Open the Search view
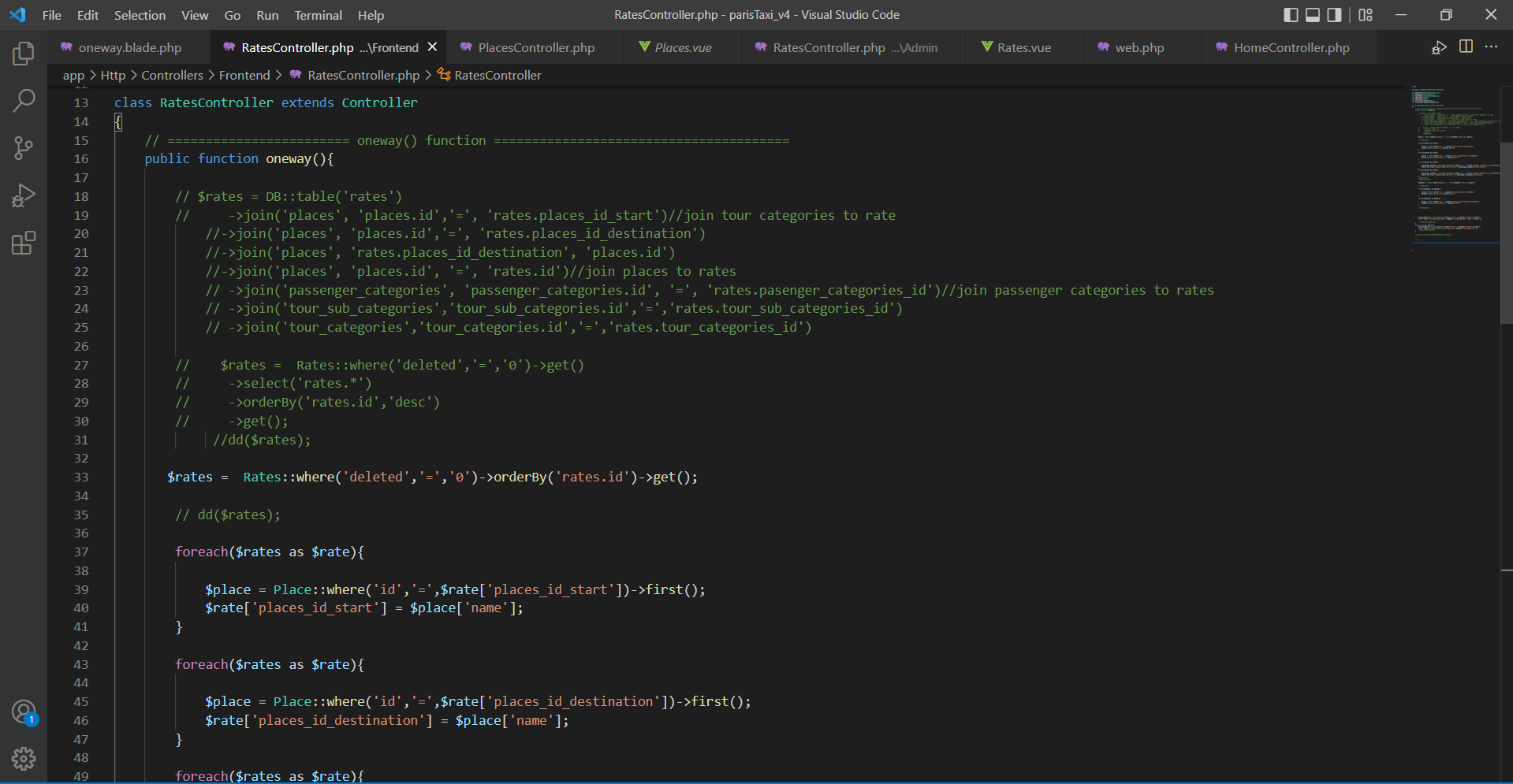 click(x=24, y=100)
